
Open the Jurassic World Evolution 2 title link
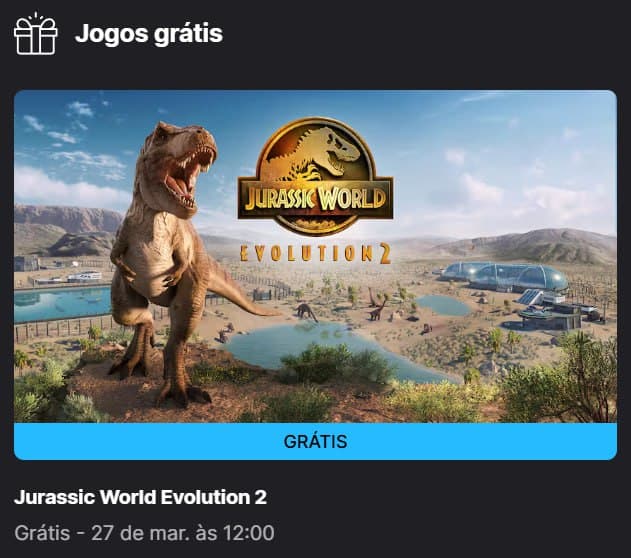140,497
